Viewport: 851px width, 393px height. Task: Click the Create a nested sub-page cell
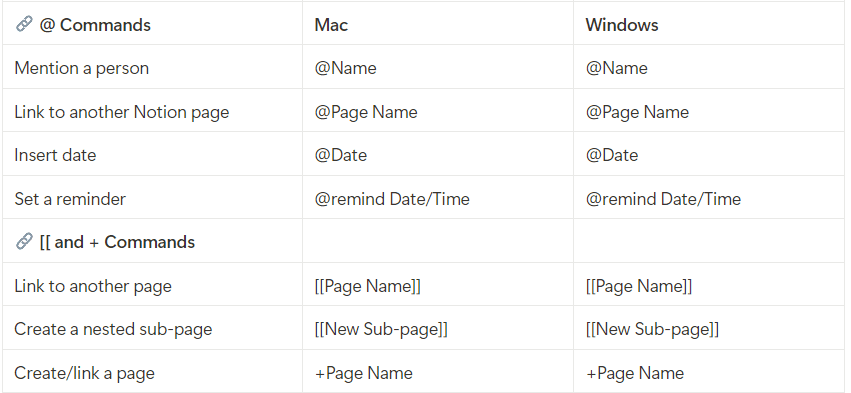pos(153,328)
